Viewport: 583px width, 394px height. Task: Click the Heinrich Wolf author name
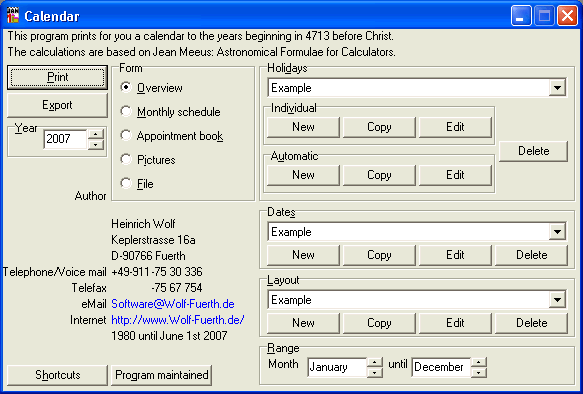click(x=143, y=224)
